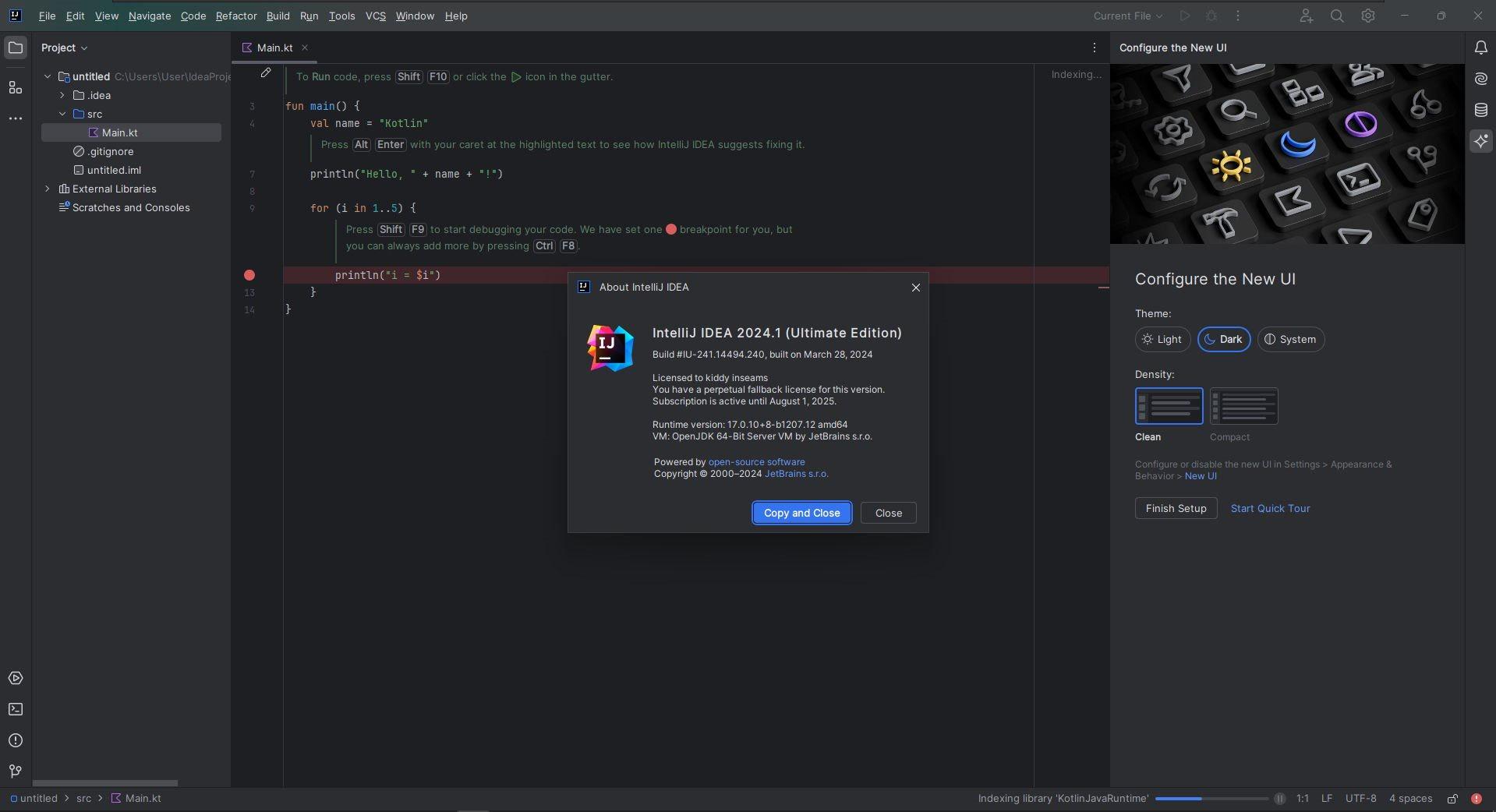The height and width of the screenshot is (812, 1496).
Task: Open the Refactor menu
Action: [x=236, y=16]
